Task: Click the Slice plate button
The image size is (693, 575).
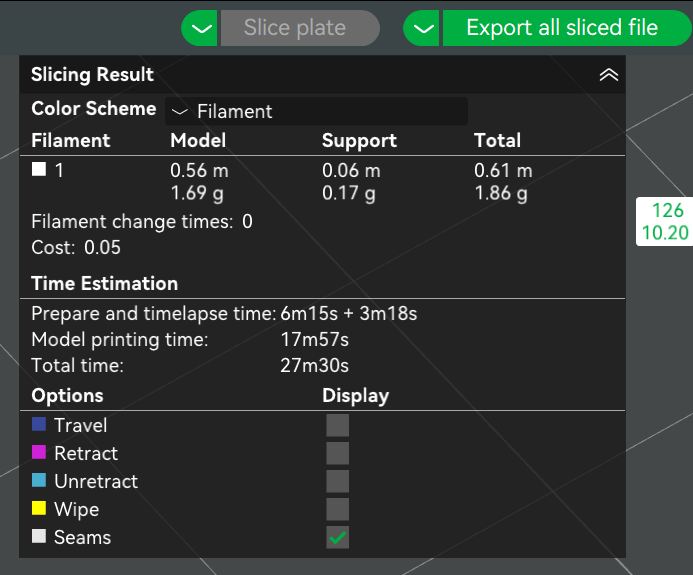Action: (295, 28)
